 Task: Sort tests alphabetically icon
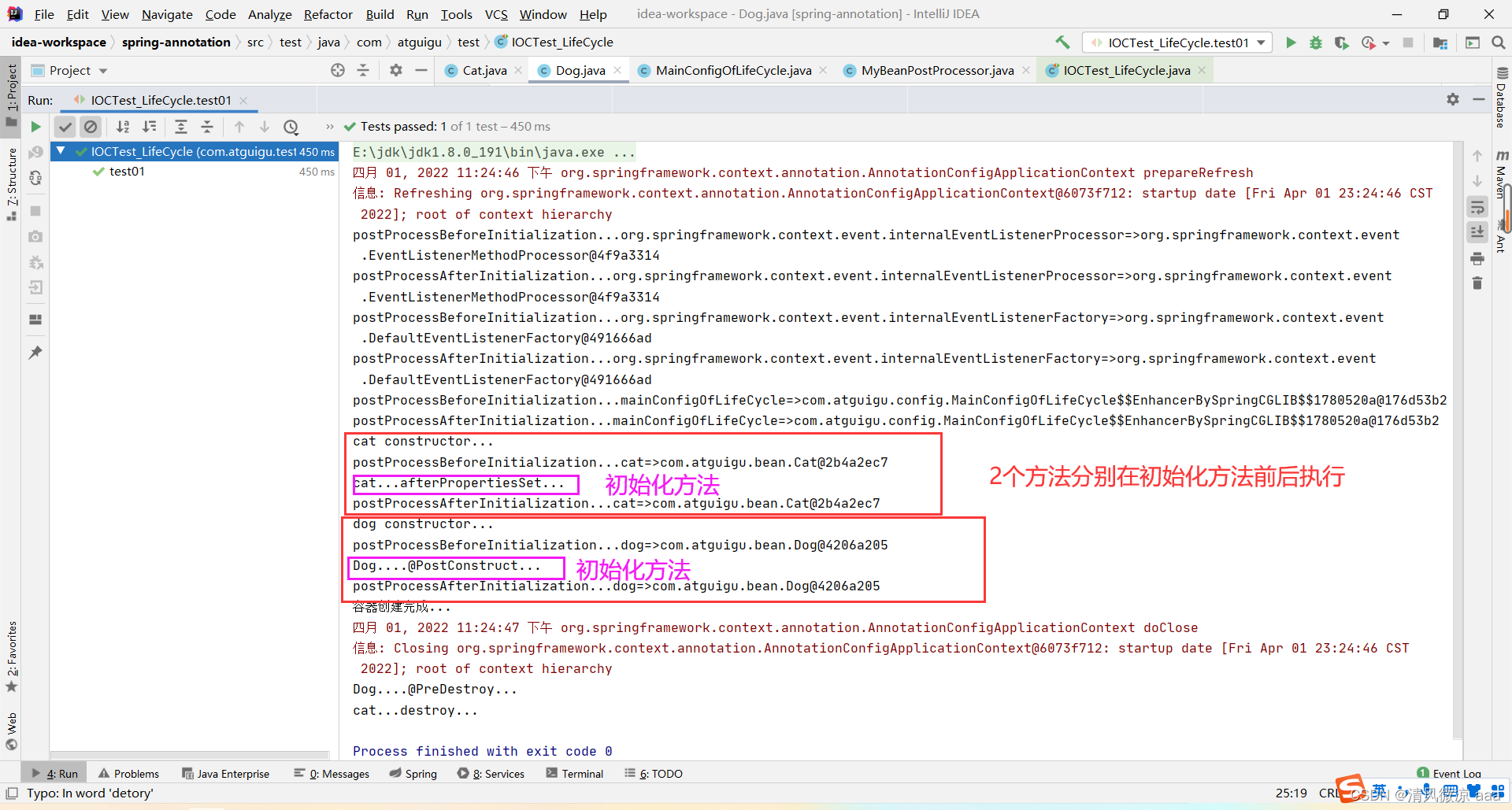pyautogui.click(x=123, y=127)
